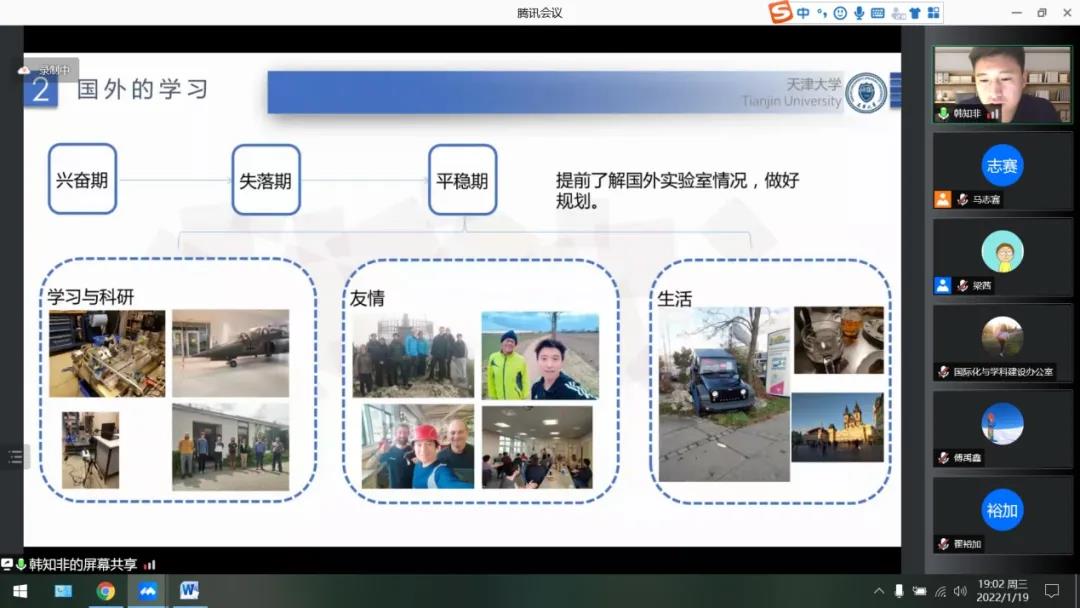This screenshot has width=1080, height=608.
Task: Show hidden system tray icons
Action: click(x=879, y=591)
